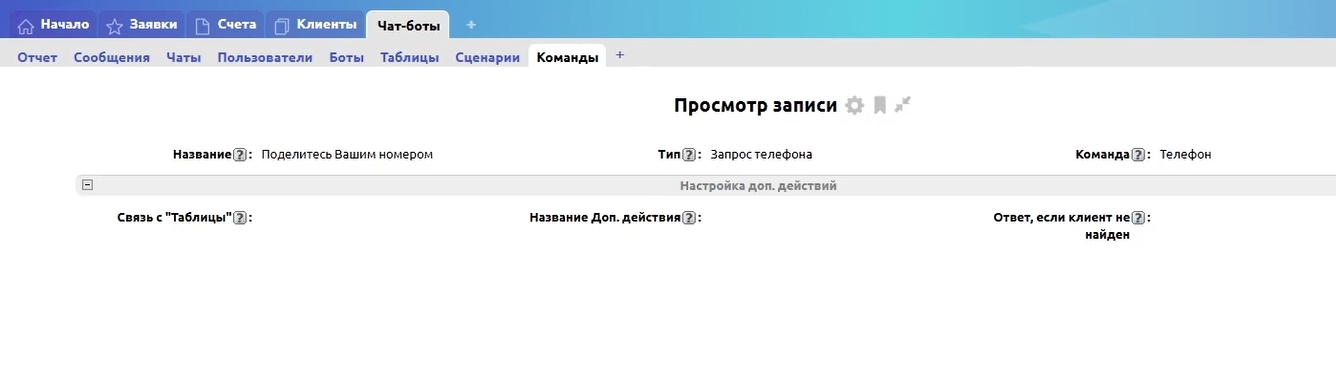
Task: Switch to the Пользователи subtab
Action: [x=265, y=57]
